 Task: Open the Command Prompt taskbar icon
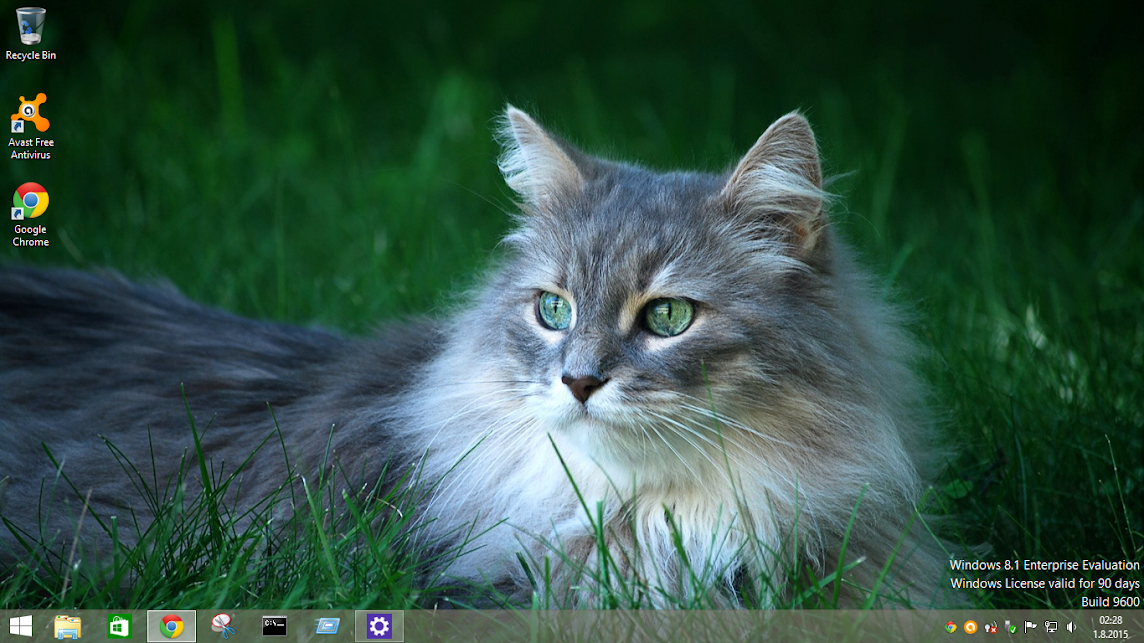click(x=274, y=626)
